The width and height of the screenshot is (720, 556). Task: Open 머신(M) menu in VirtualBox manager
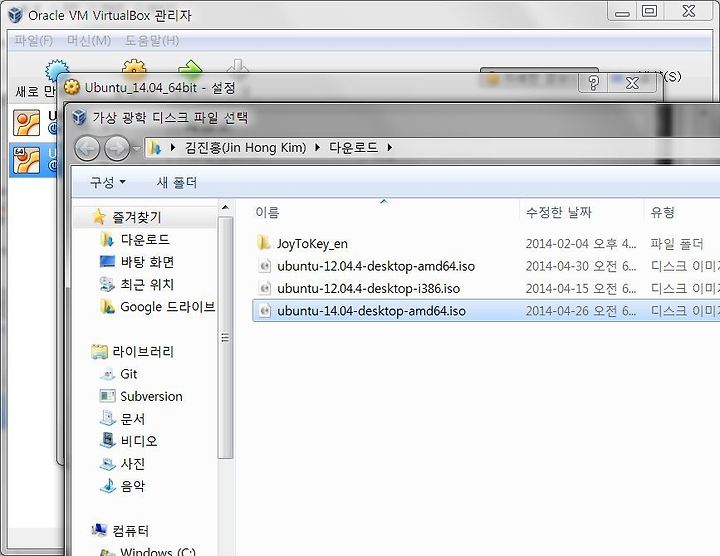click(89, 40)
